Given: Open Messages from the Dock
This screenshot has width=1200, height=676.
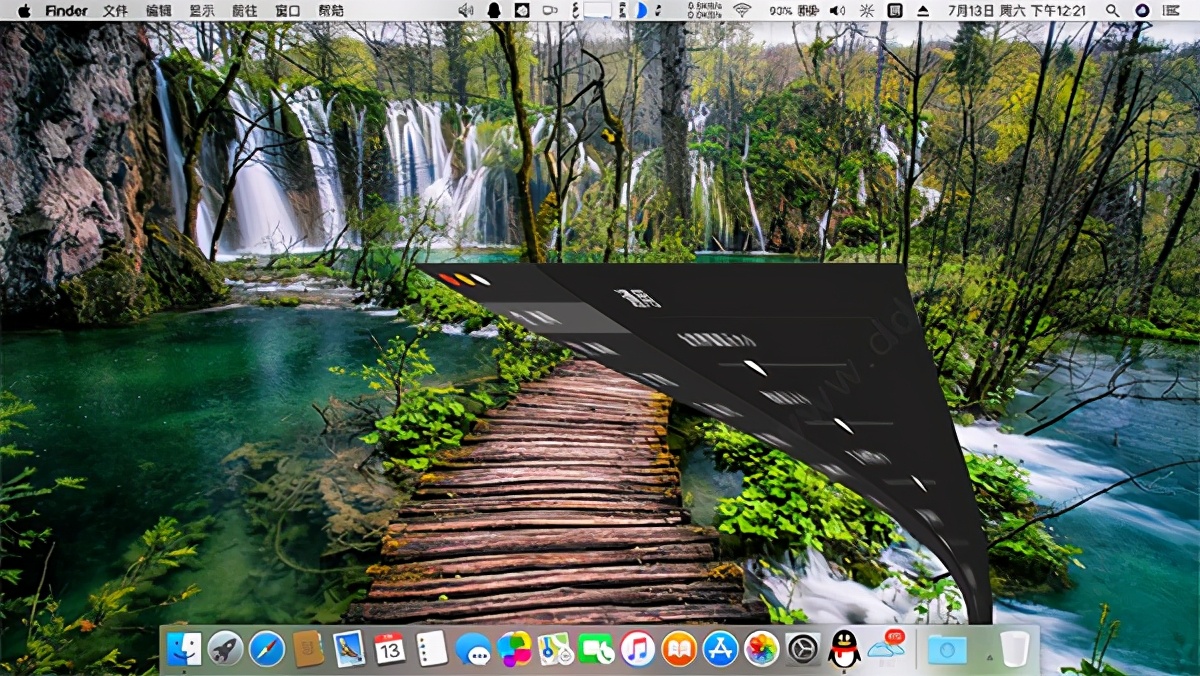Looking at the screenshot, I should click(x=475, y=648).
